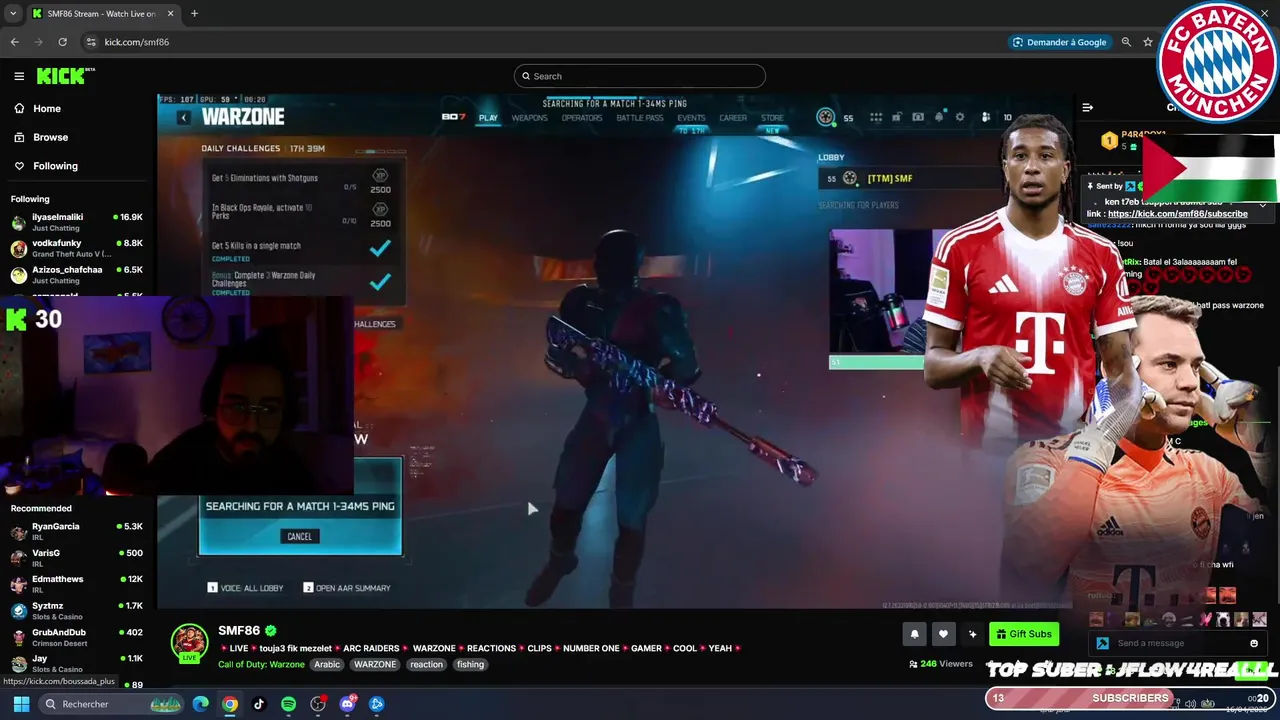The image size is (1280, 720).
Task: Select the Arabic tag
Action: click(x=327, y=664)
